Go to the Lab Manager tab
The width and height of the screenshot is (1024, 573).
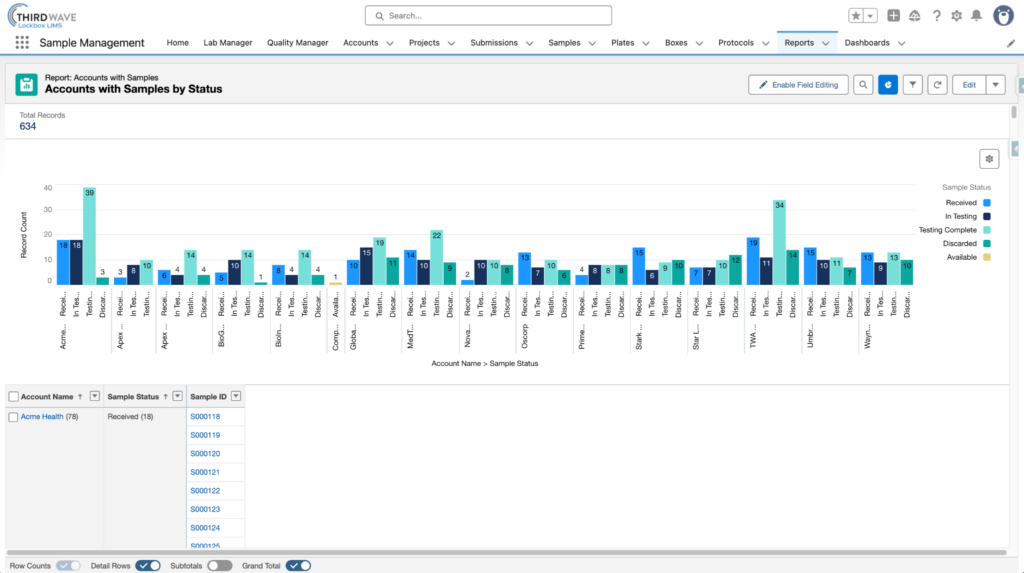(x=228, y=42)
